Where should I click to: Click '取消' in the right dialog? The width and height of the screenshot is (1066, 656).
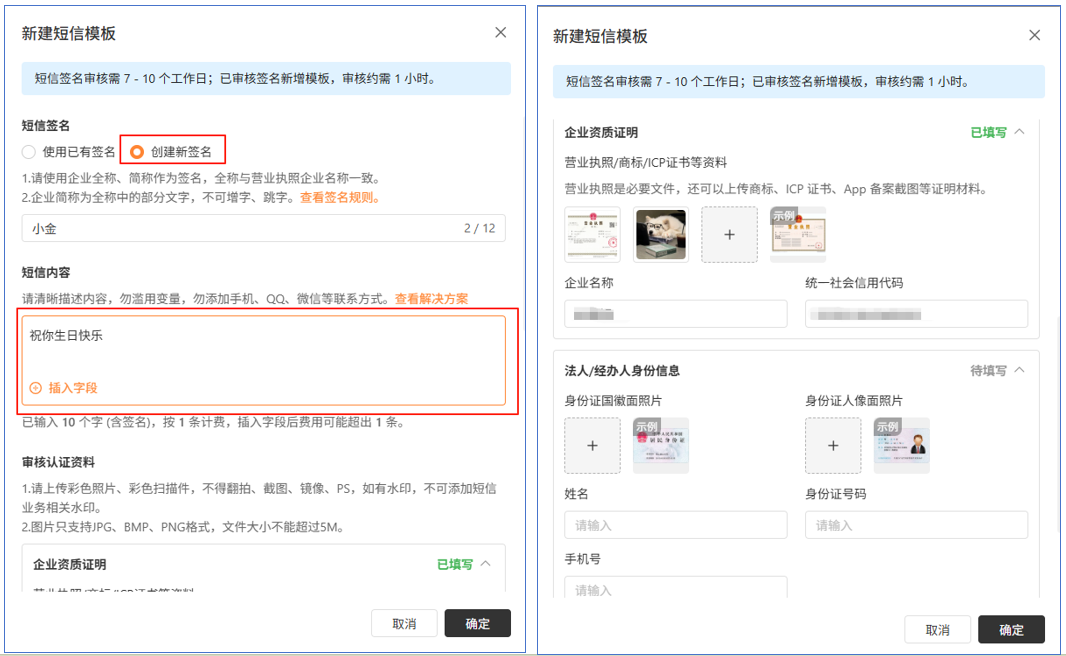(938, 629)
